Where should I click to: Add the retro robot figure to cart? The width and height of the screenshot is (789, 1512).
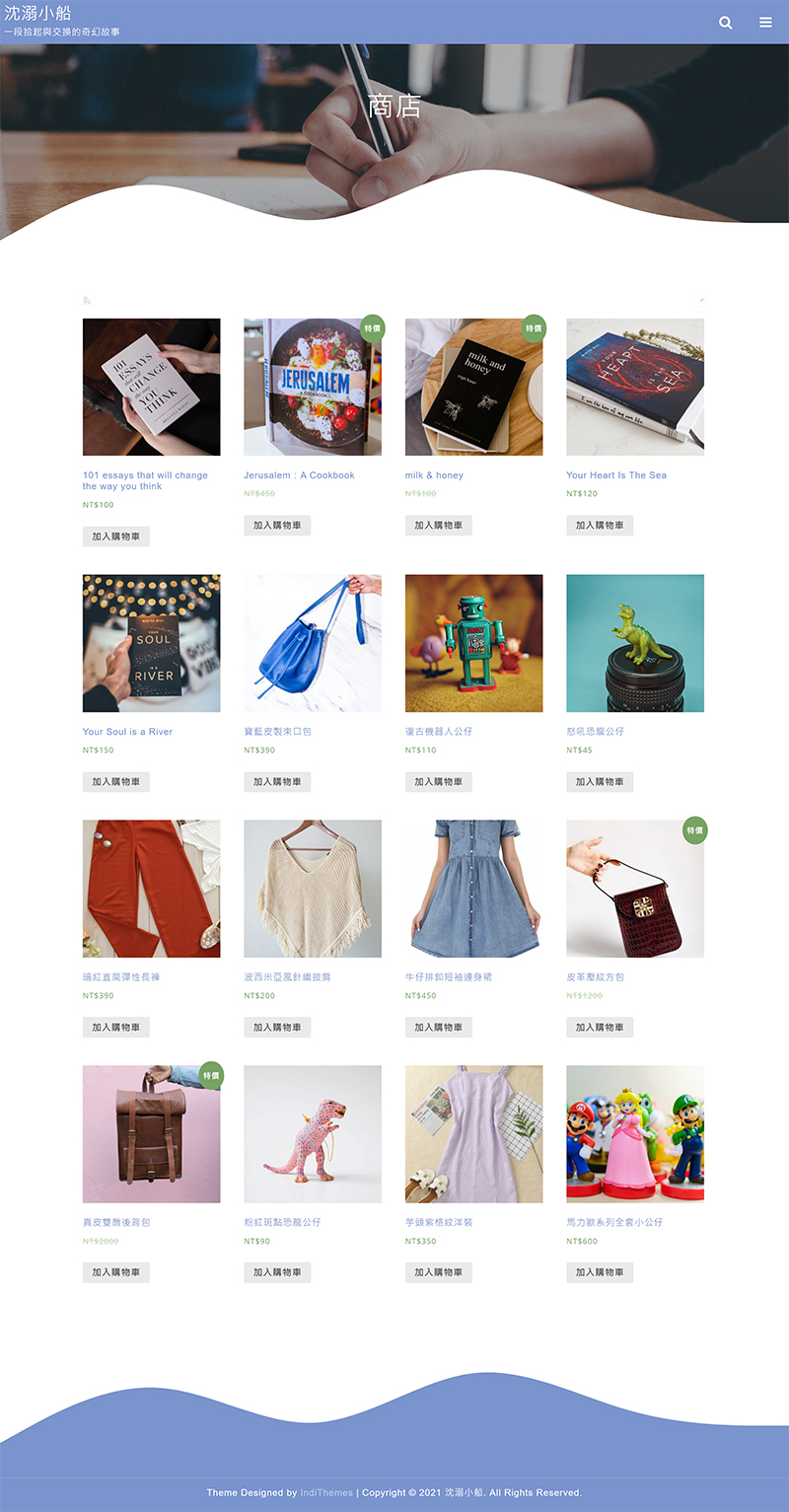pyautogui.click(x=439, y=782)
